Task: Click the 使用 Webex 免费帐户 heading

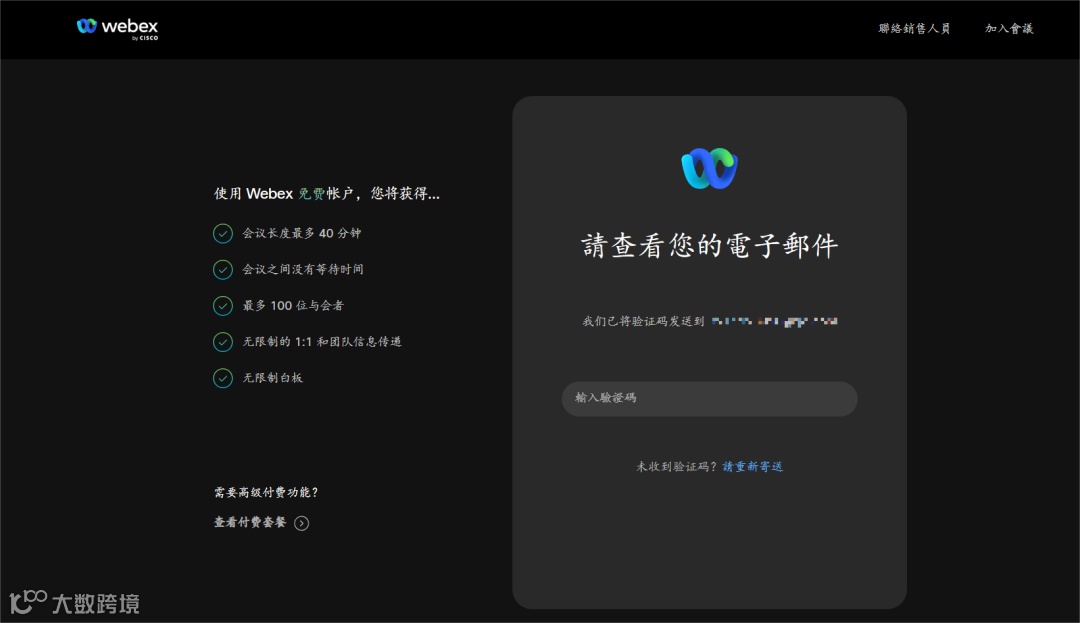Action: point(326,193)
